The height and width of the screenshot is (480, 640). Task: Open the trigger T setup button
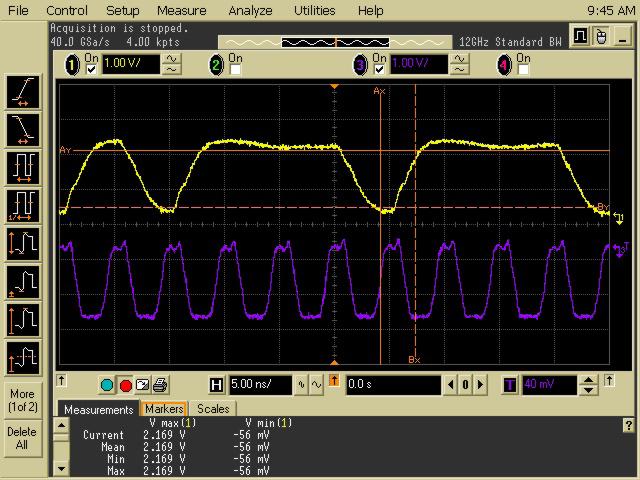tap(510, 385)
